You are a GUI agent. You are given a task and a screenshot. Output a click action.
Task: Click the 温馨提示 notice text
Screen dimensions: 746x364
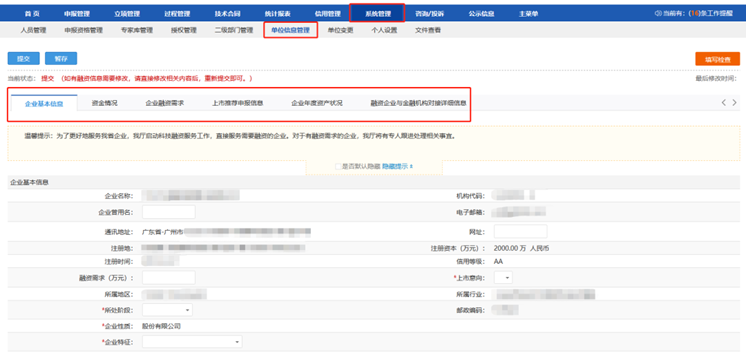(240, 136)
